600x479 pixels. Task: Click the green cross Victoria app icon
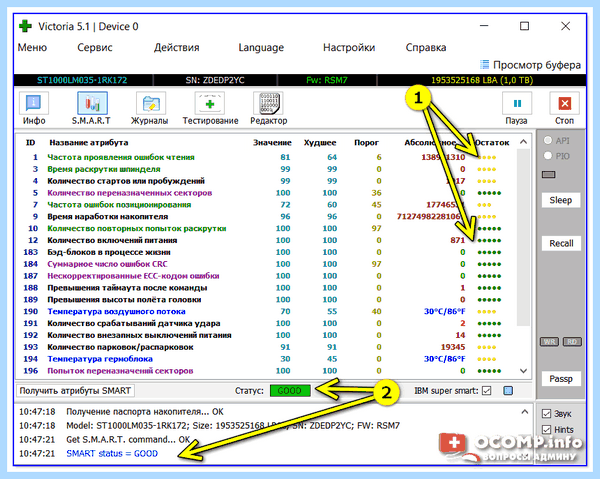tap(26, 26)
